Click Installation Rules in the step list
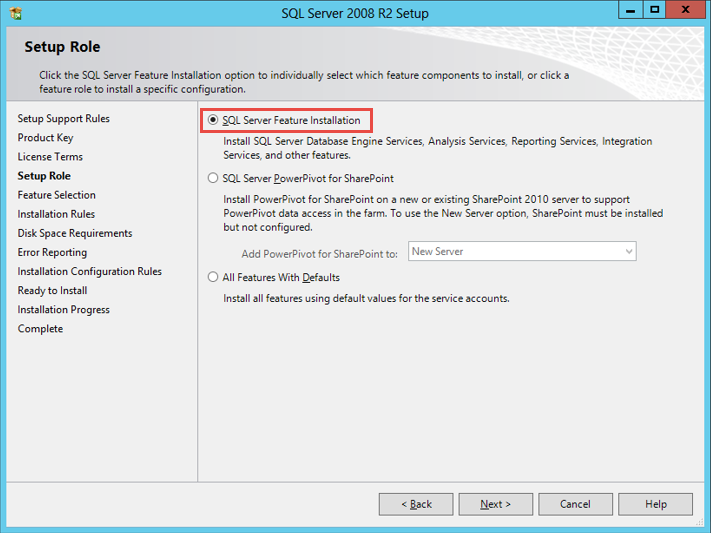711x533 pixels. [56, 214]
